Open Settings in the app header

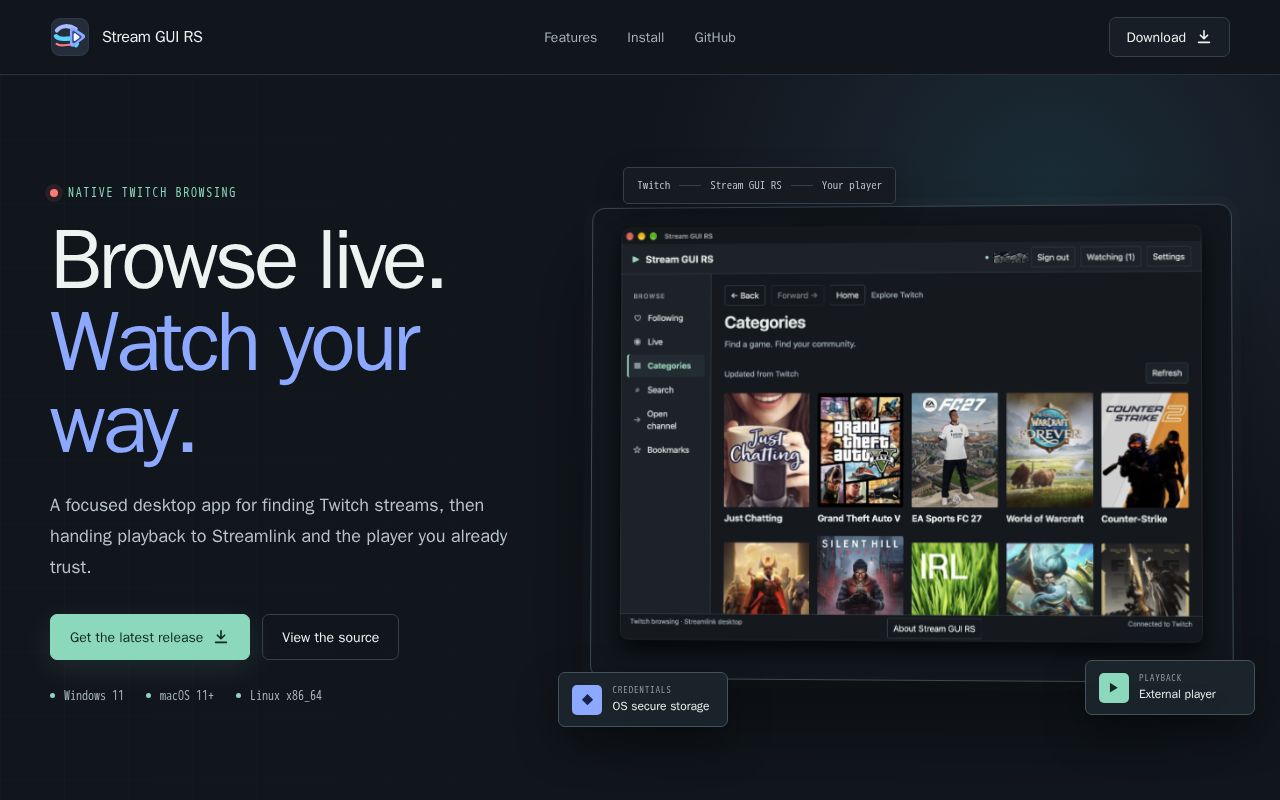point(1168,257)
